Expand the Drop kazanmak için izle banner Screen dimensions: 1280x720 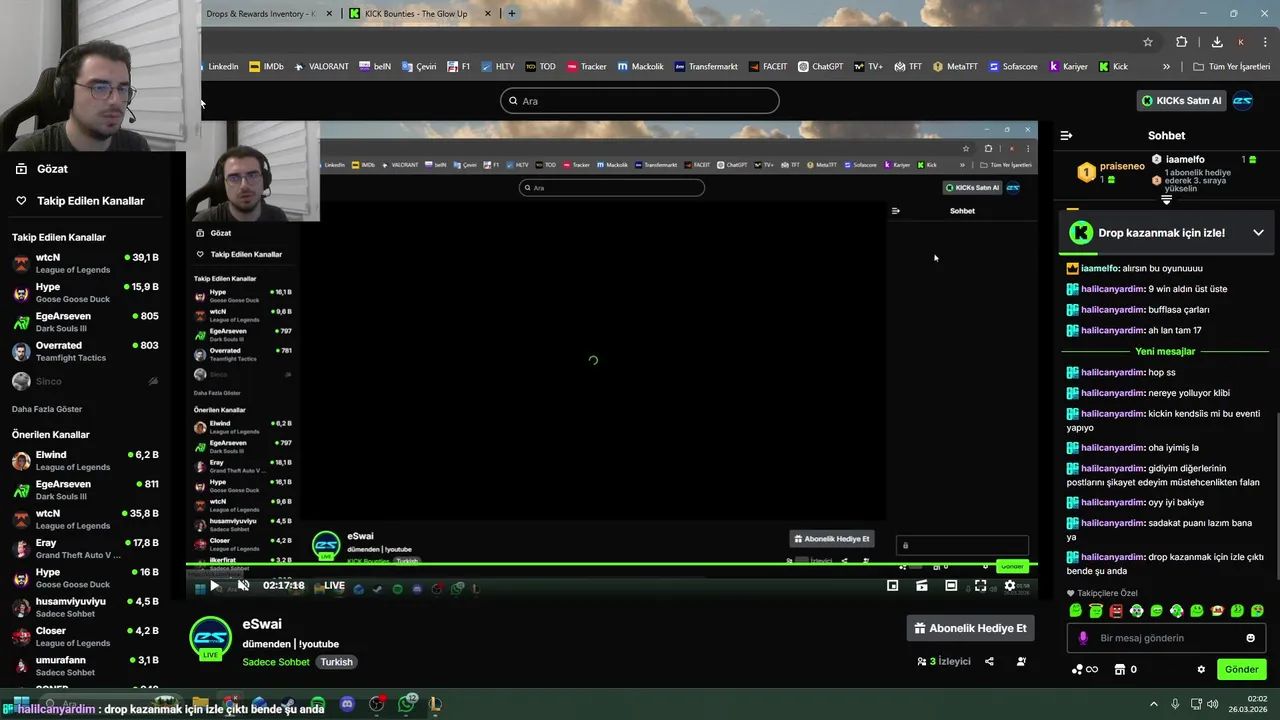1258,233
